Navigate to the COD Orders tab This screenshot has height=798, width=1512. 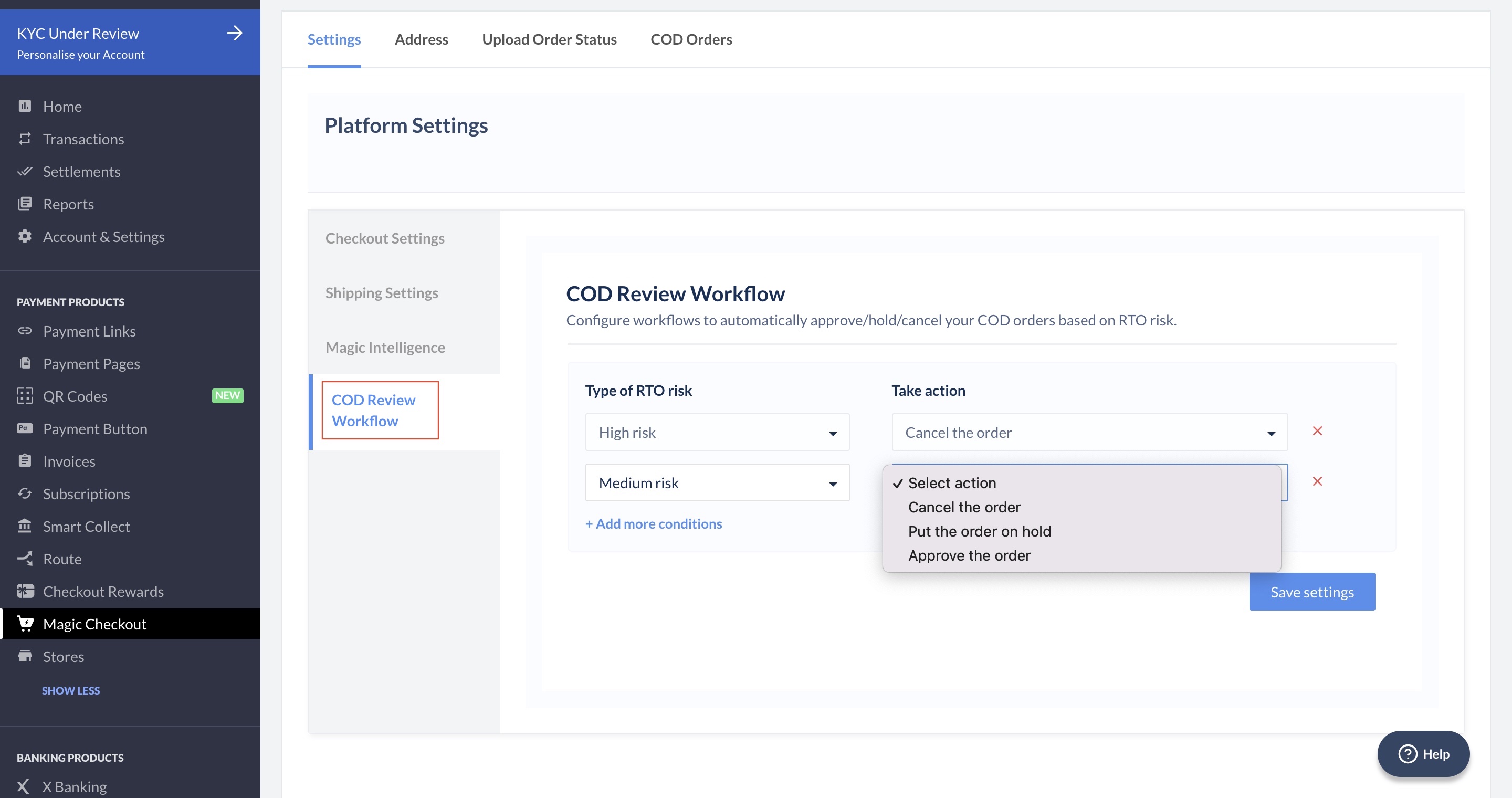click(691, 39)
